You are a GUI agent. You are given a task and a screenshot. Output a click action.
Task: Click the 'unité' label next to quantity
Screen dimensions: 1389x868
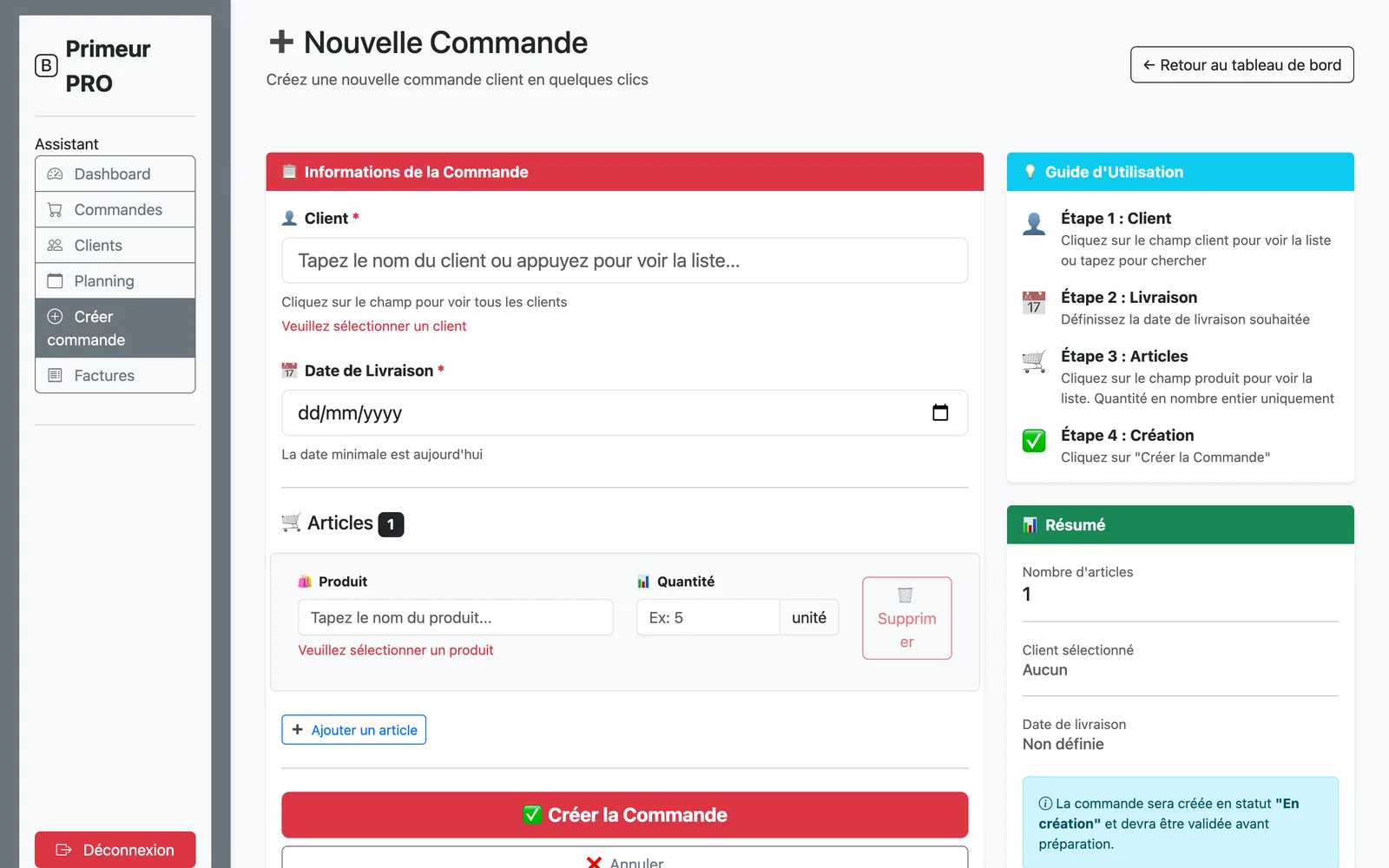point(809,617)
